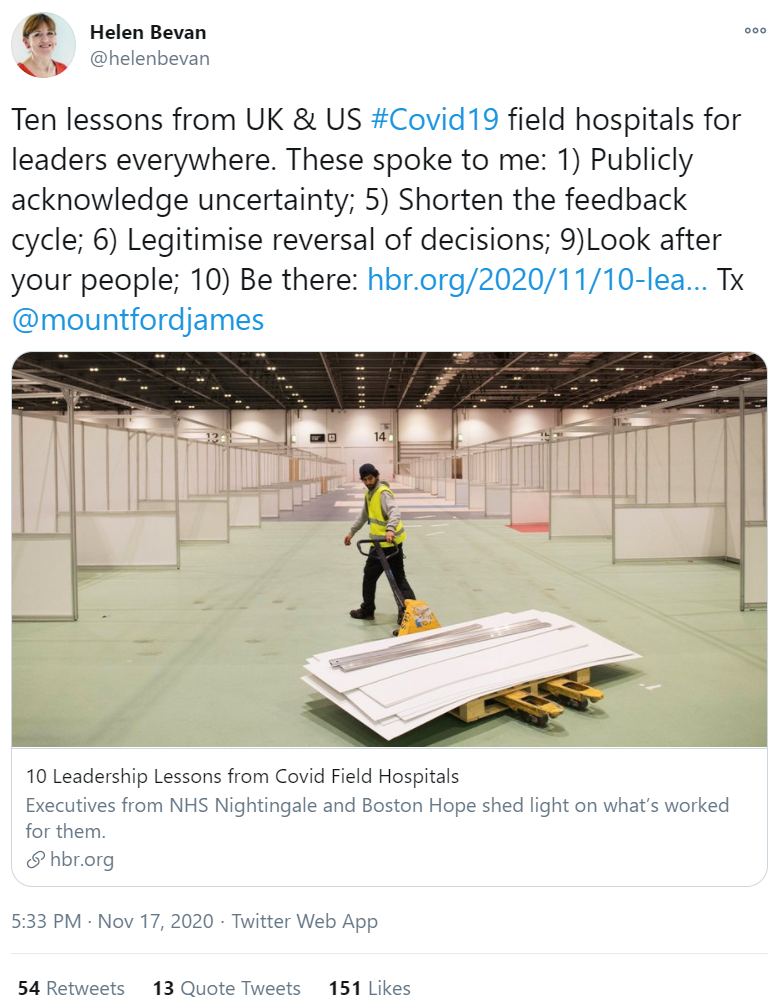Viewport: 779px width, 1006px height.
Task: Open the @helenbevan handle
Action: click(150, 58)
